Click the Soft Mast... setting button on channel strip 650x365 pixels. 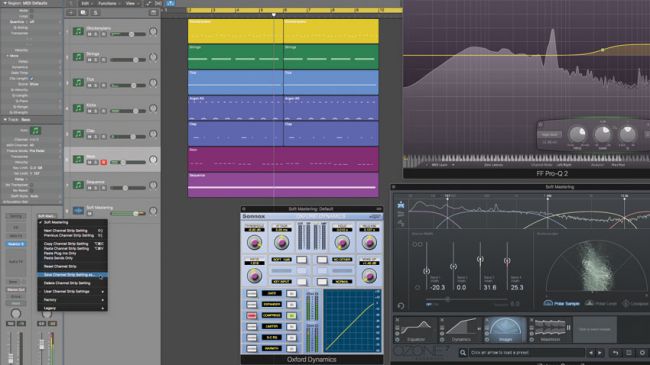click(46, 216)
